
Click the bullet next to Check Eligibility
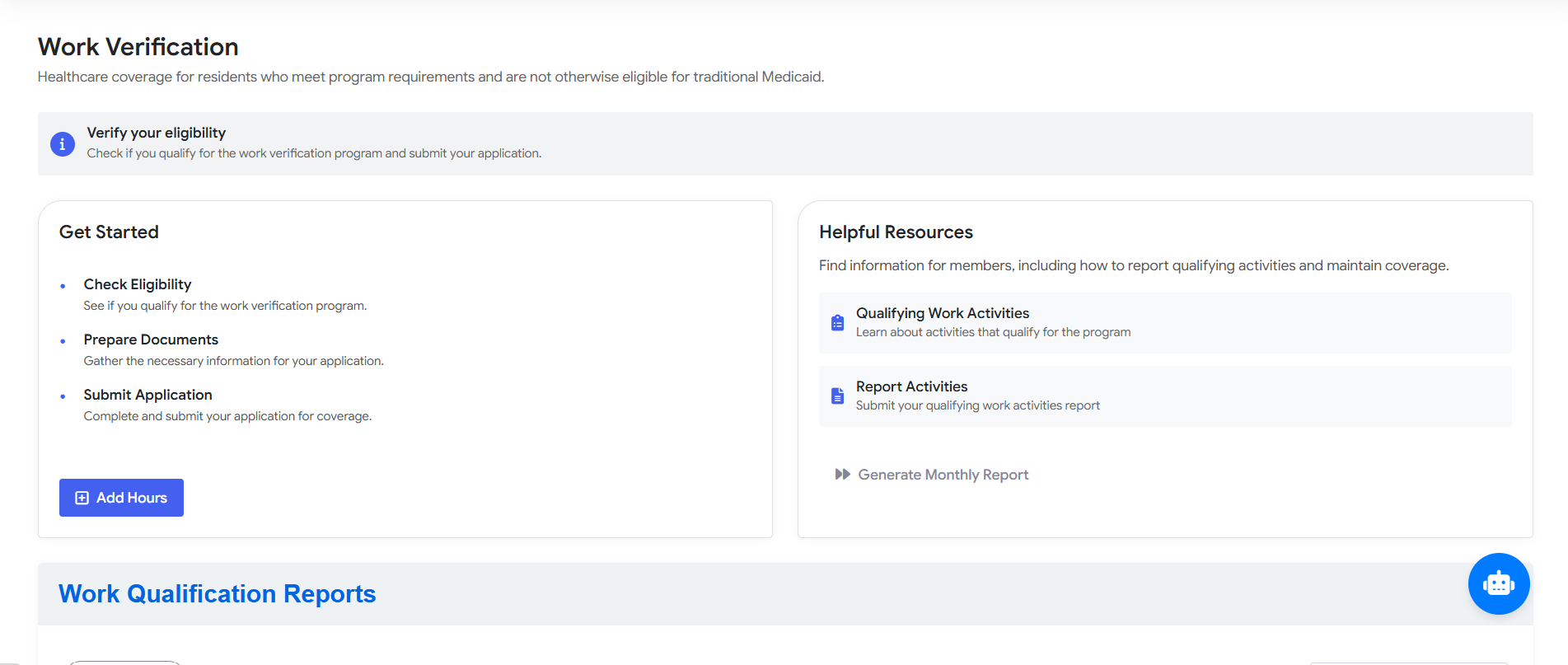63,286
